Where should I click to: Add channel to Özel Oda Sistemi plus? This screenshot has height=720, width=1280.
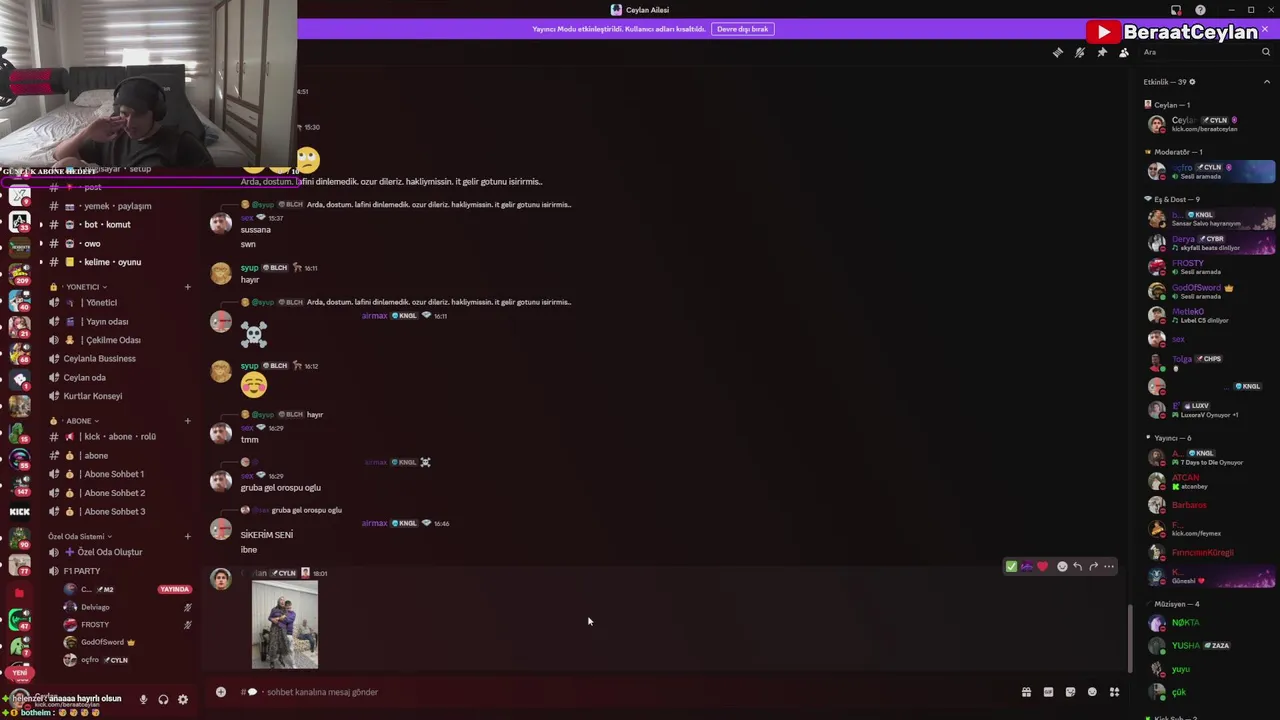click(187, 536)
